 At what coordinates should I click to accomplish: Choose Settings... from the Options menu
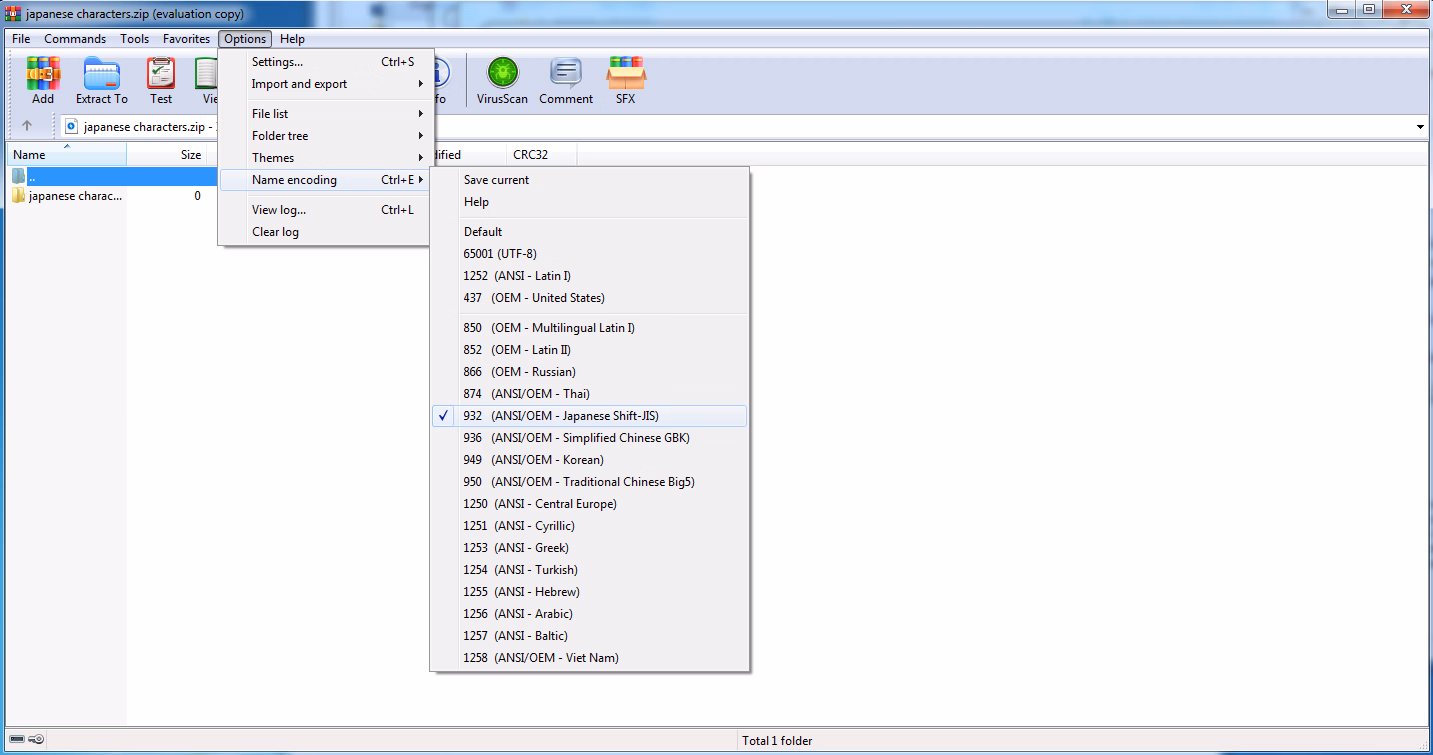pos(326,62)
